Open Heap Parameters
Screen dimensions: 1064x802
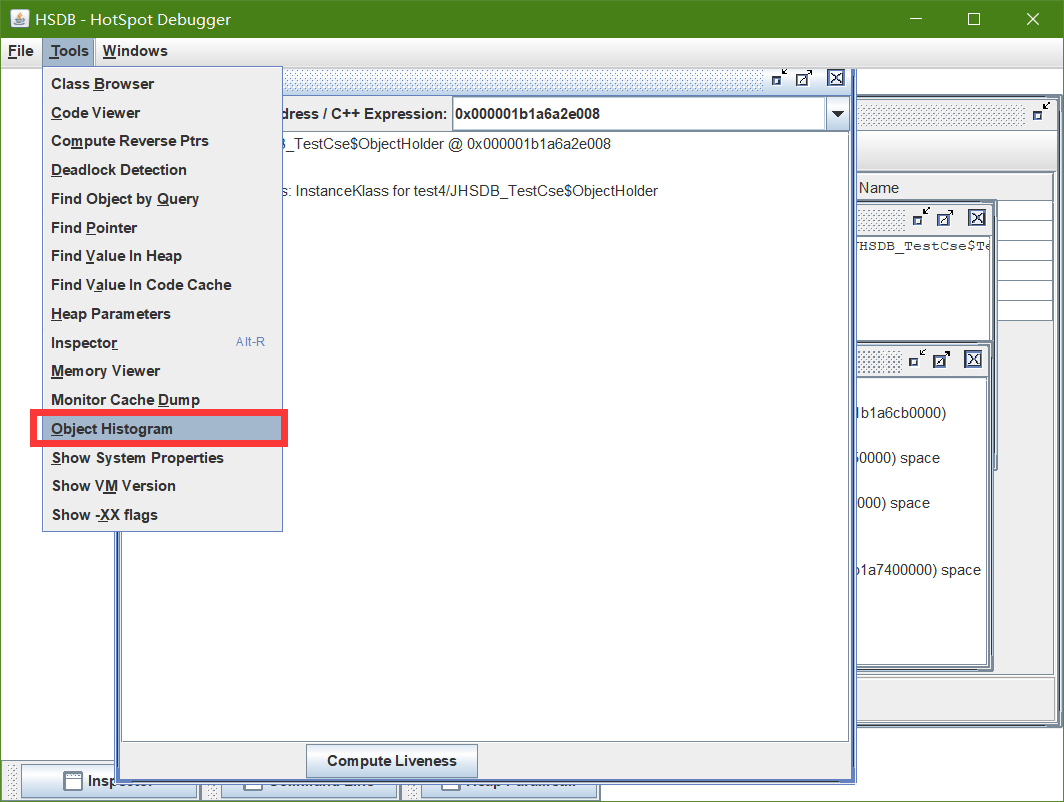(162, 313)
